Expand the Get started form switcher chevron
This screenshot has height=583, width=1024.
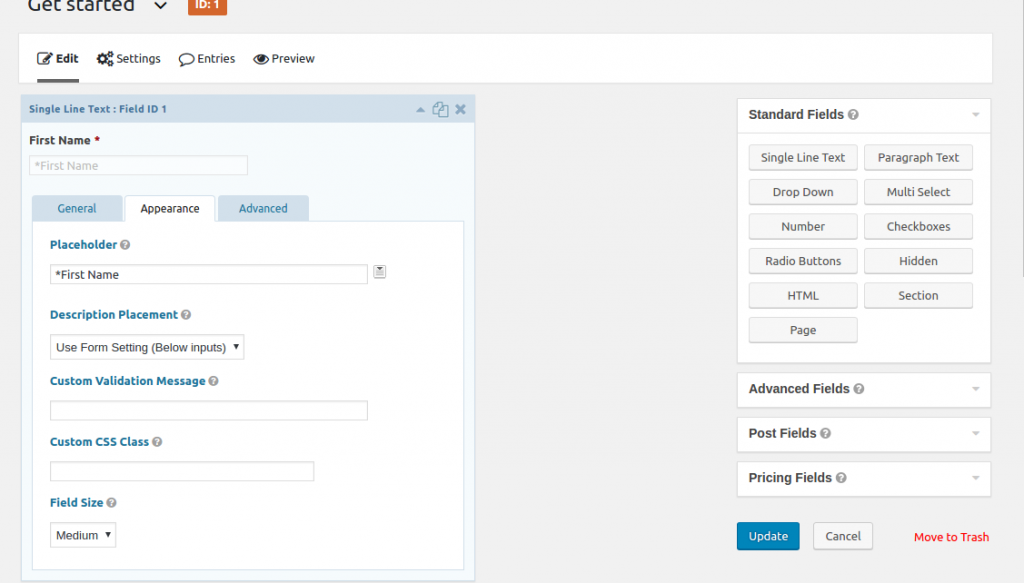(x=160, y=6)
